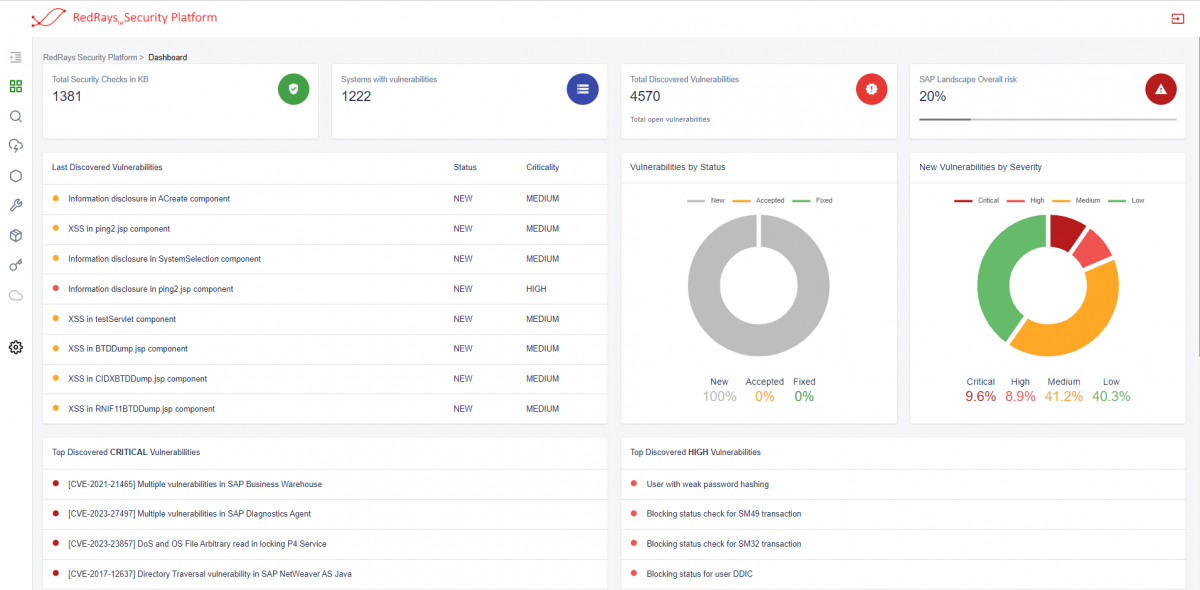The height and width of the screenshot is (590, 1200).
Task: Open the hexagon module icon in the sidebar
Action: (x=15, y=175)
